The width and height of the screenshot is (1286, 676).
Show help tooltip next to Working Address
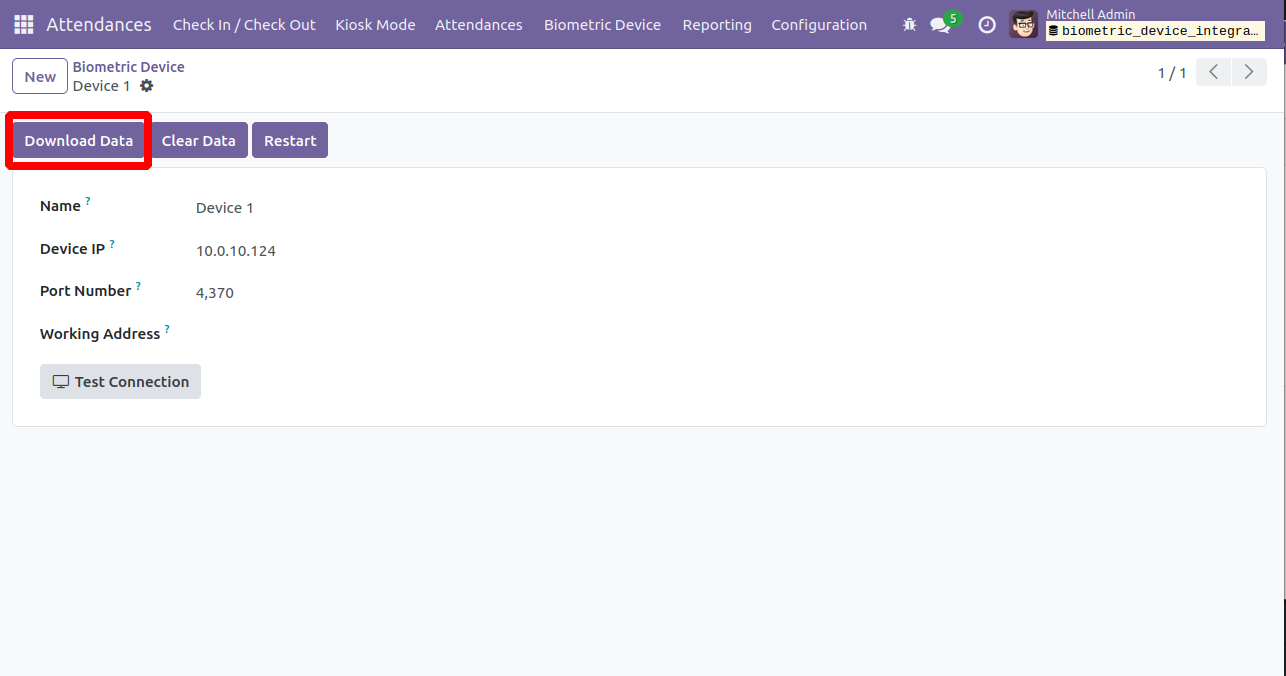167,330
